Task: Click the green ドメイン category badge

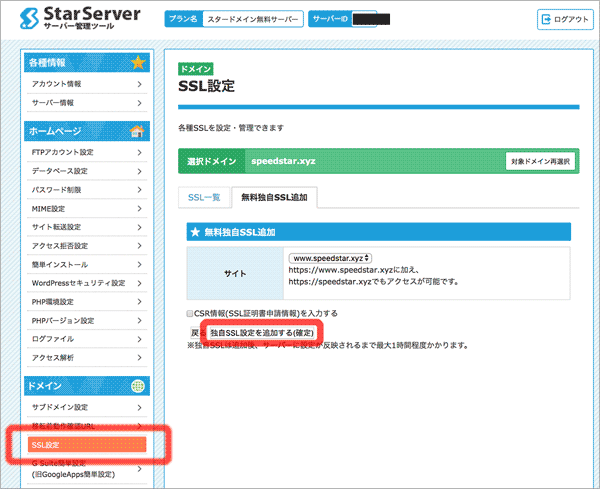Action: (x=196, y=69)
